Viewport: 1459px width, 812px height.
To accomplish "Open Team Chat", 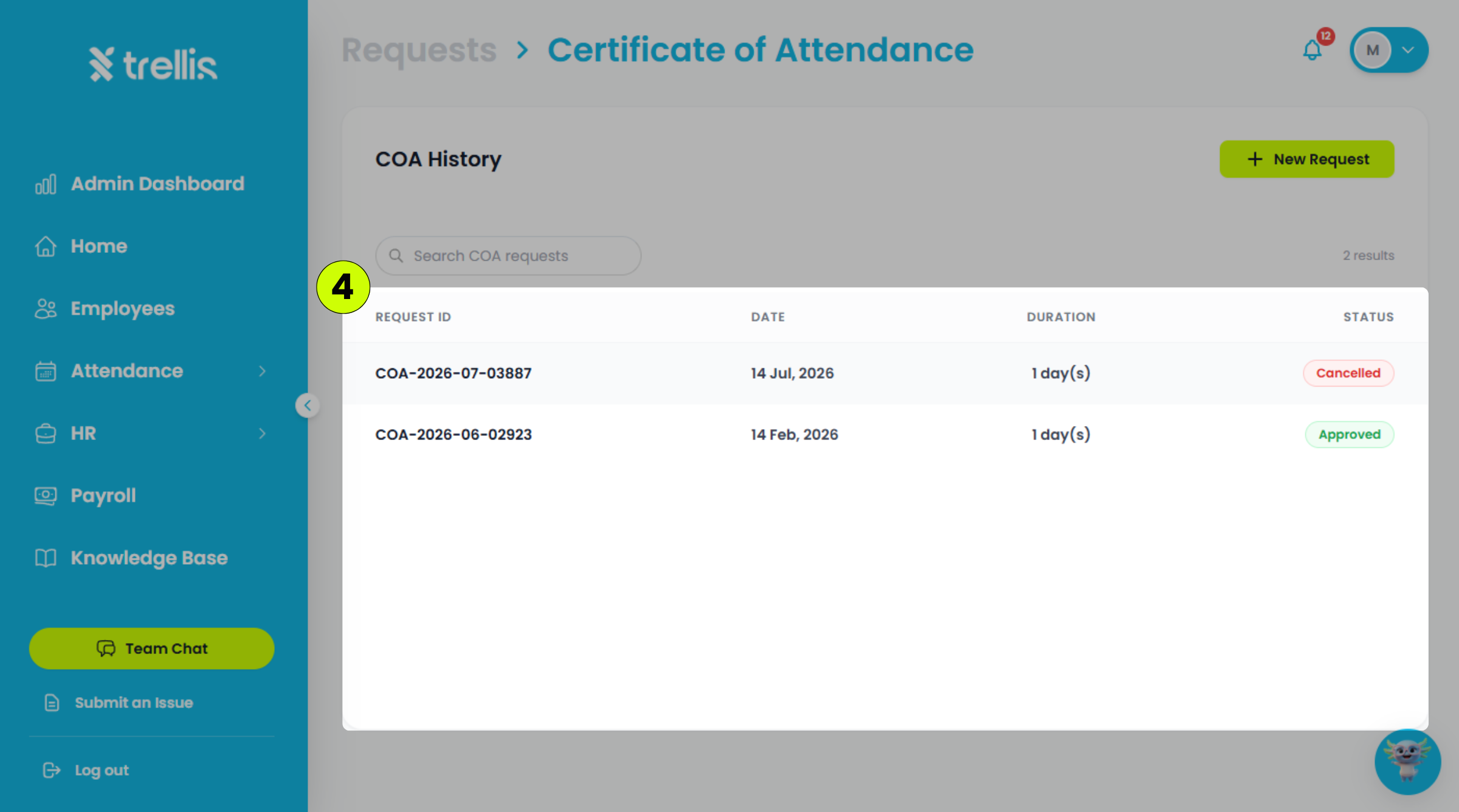I will tap(152, 649).
